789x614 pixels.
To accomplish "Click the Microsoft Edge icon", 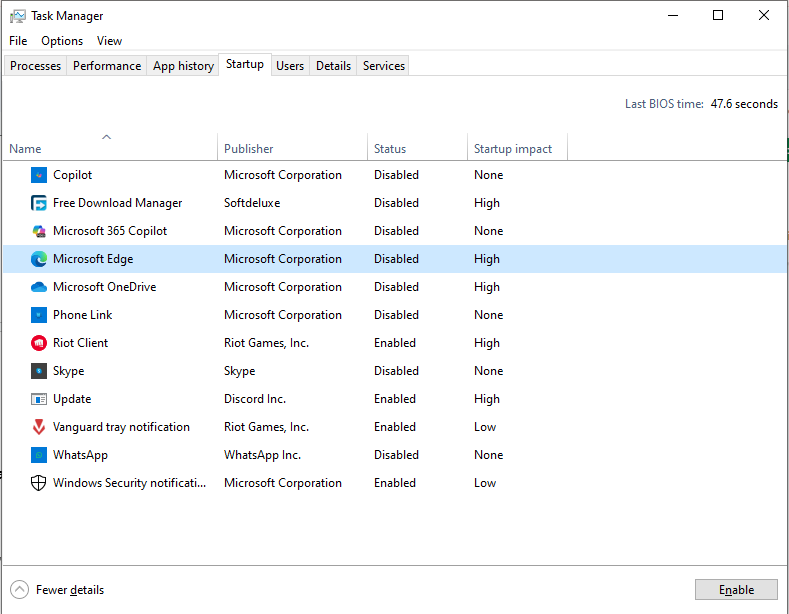I will click(39, 259).
